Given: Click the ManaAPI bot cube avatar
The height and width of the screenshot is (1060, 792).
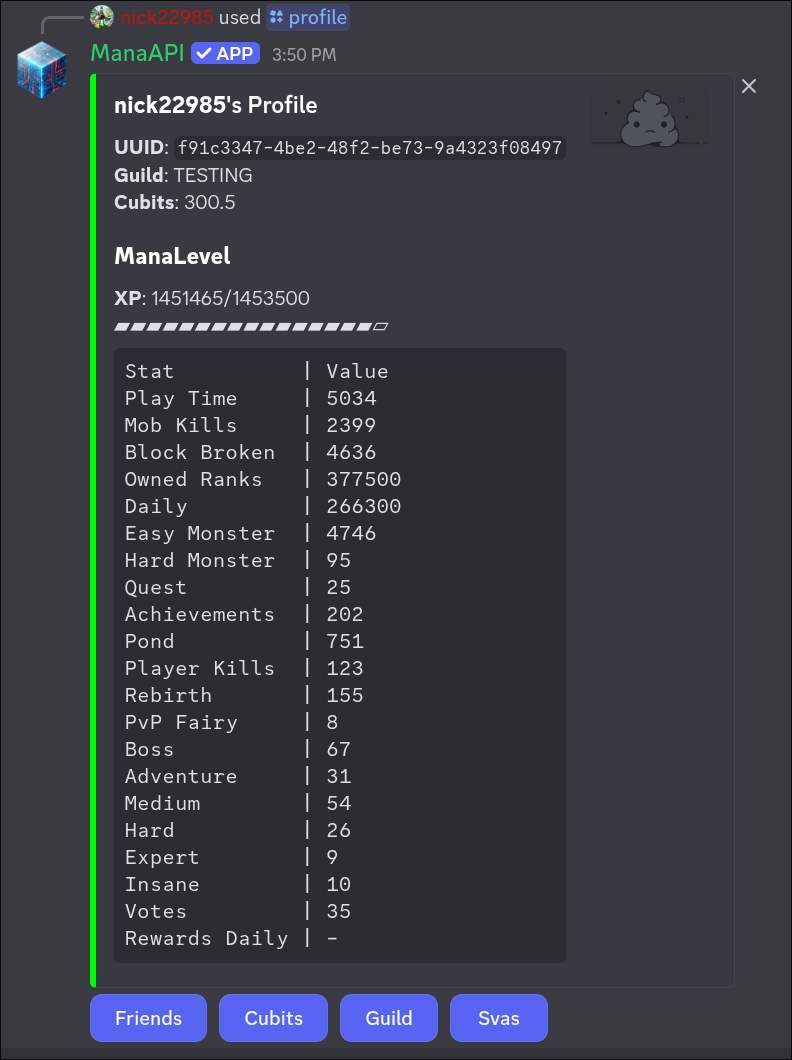Looking at the screenshot, I should [x=41, y=71].
